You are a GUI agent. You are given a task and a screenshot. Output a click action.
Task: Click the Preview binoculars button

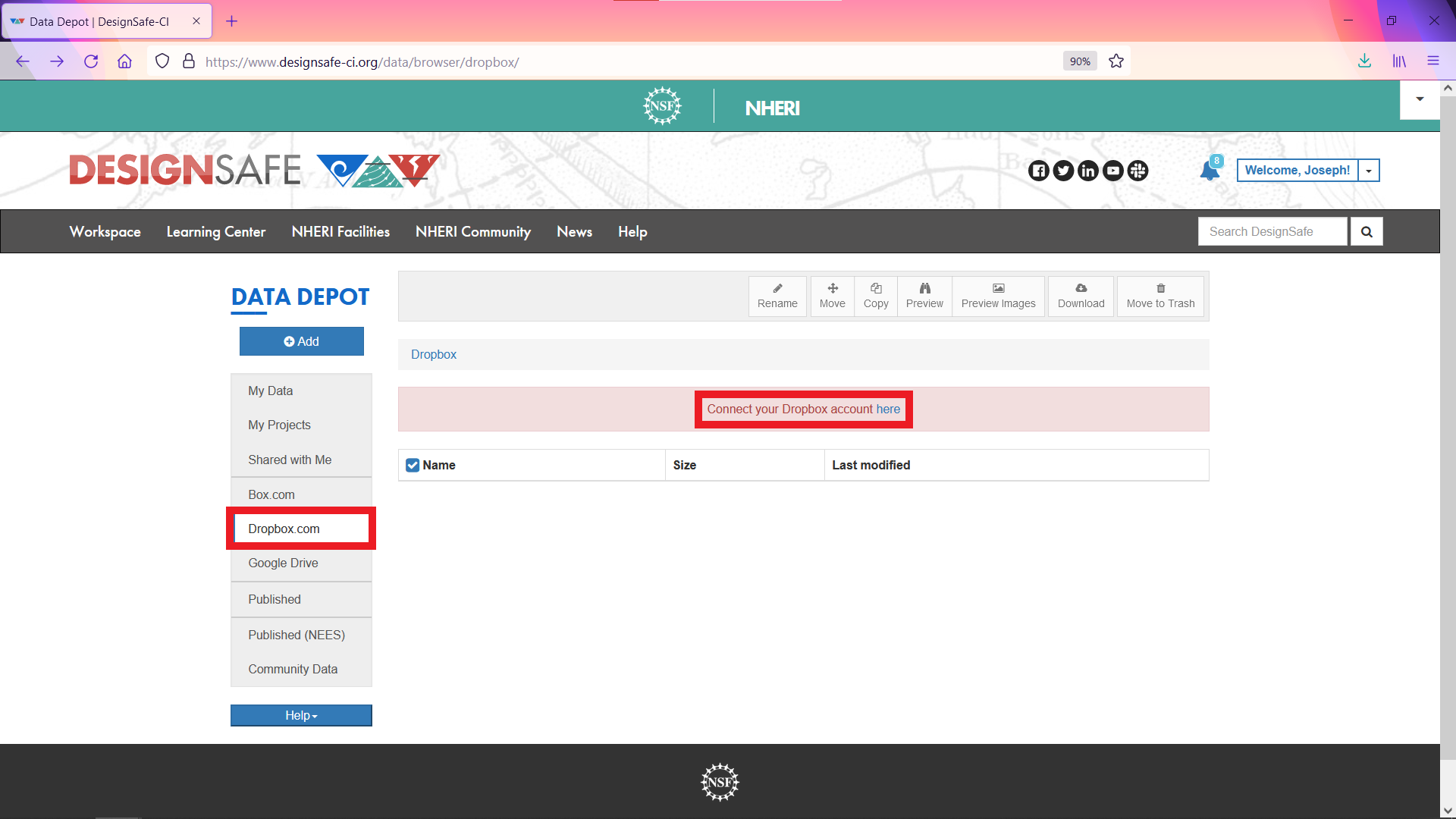[x=924, y=296]
